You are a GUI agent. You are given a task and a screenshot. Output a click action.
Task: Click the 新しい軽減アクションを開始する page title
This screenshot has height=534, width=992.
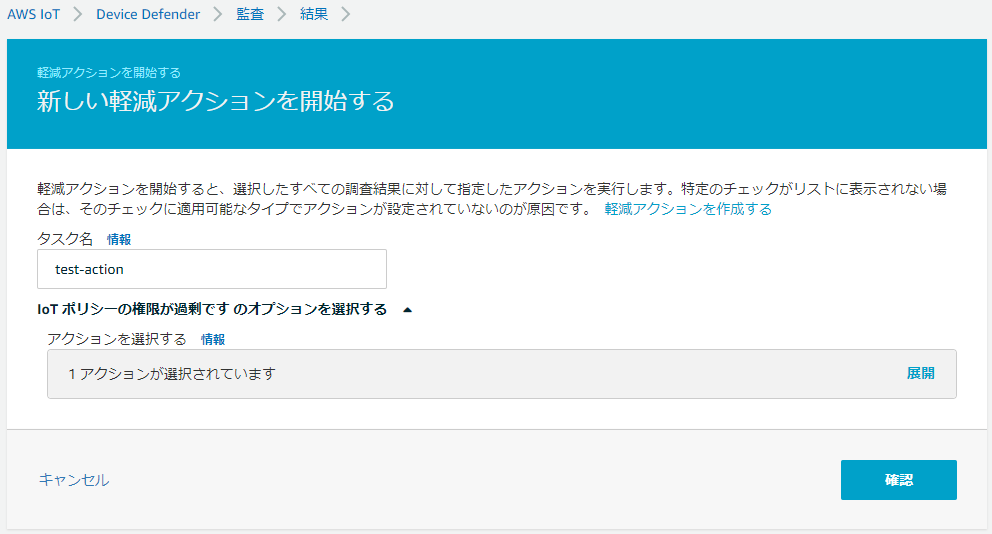(x=216, y=101)
